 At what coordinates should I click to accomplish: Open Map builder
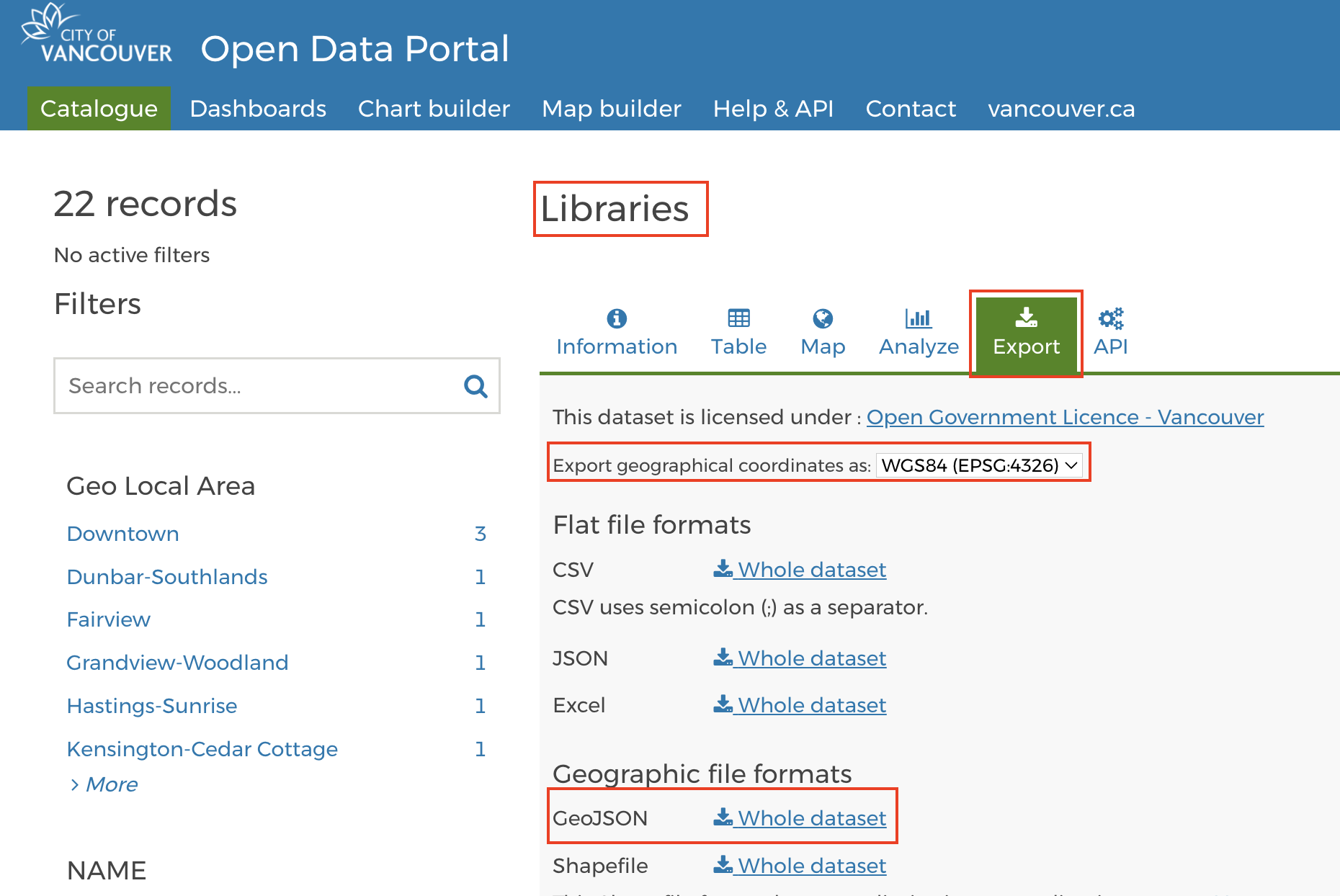[x=612, y=108]
